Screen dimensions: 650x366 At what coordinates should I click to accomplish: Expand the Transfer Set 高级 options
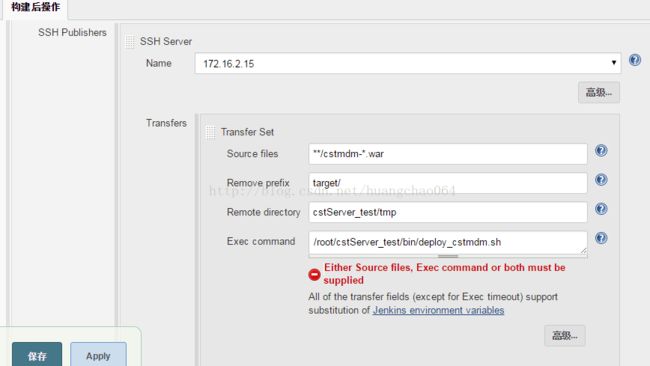pos(565,335)
